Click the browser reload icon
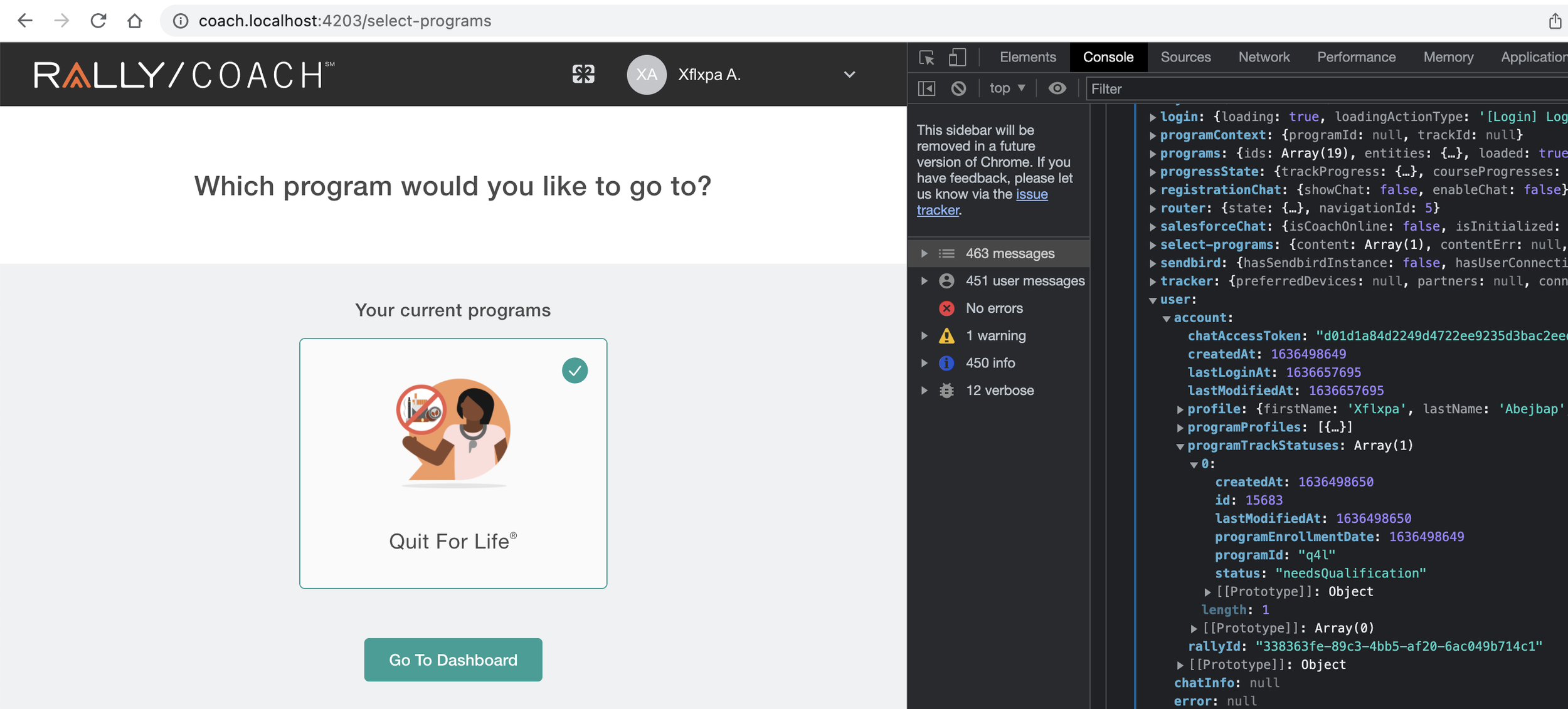The width and height of the screenshot is (1568, 709). pyautogui.click(x=98, y=21)
